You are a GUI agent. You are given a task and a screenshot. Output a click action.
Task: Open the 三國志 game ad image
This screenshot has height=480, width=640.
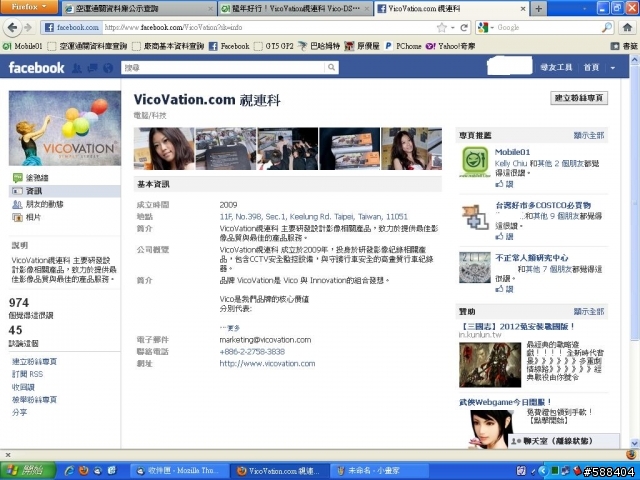tap(490, 365)
